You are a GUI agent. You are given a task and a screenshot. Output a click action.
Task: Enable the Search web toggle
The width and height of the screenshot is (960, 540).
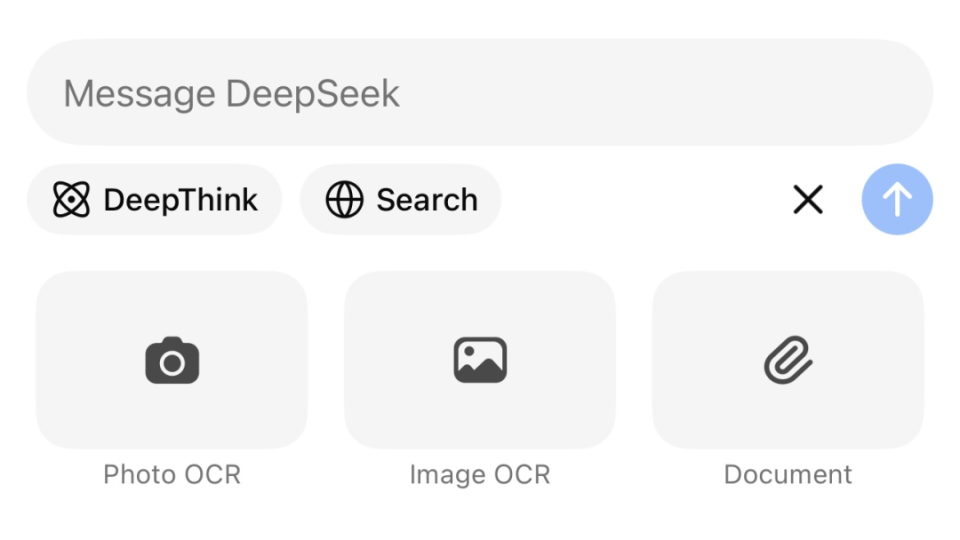pos(400,199)
